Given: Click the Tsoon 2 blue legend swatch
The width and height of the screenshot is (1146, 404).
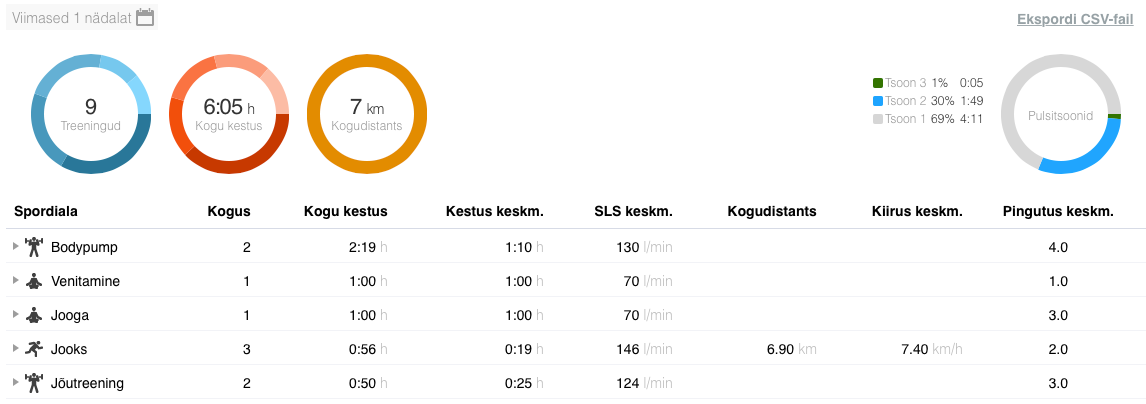Looking at the screenshot, I should pyautogui.click(x=878, y=101).
